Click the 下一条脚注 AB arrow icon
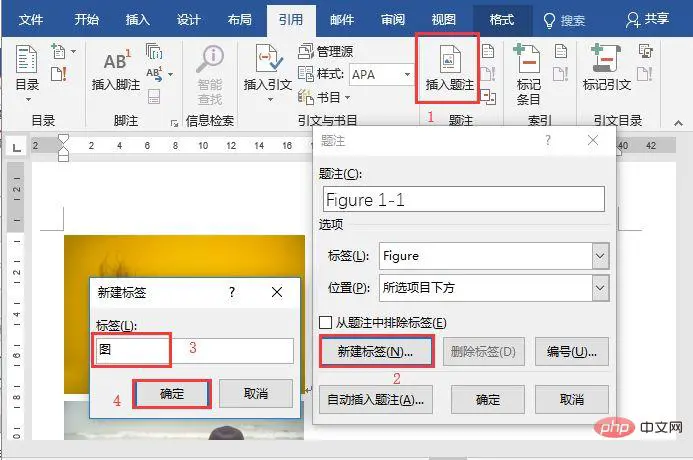The width and height of the screenshot is (693, 460). 154,74
